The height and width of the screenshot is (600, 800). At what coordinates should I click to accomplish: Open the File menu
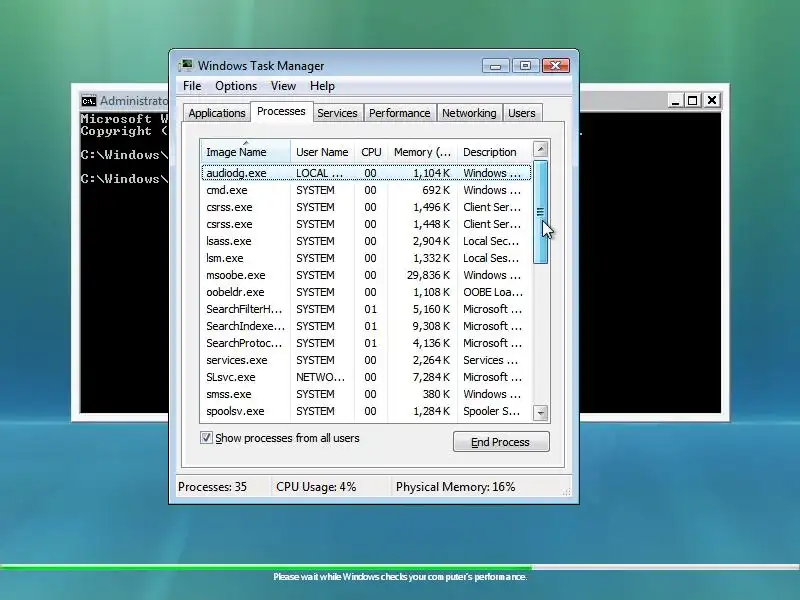(x=192, y=86)
